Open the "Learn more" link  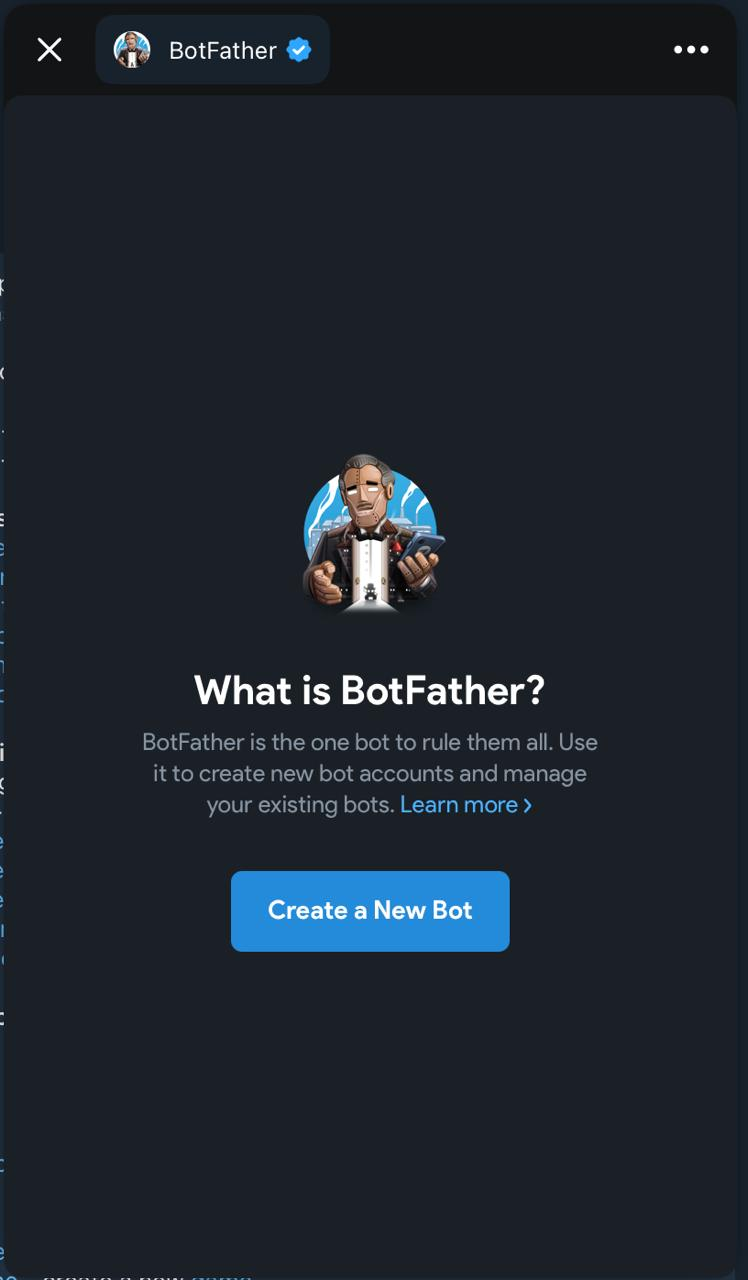[459, 805]
